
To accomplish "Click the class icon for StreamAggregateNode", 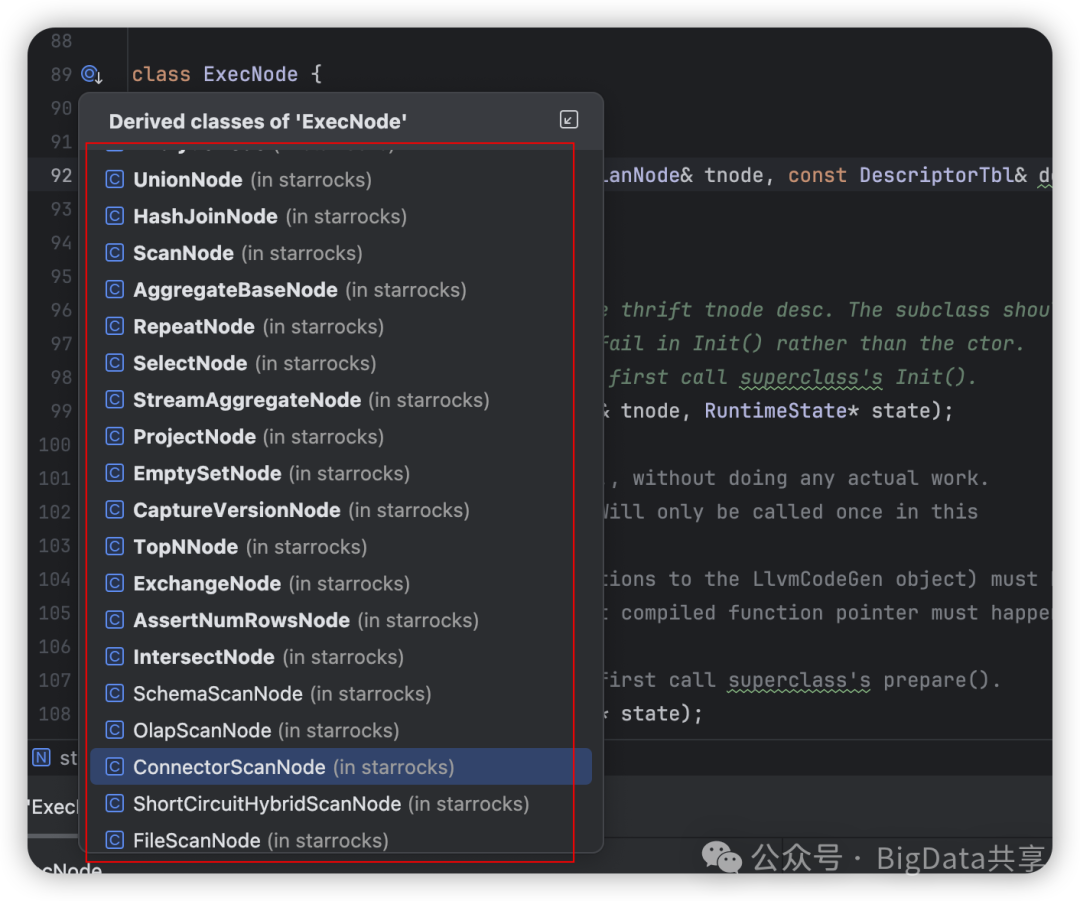I will [x=114, y=400].
